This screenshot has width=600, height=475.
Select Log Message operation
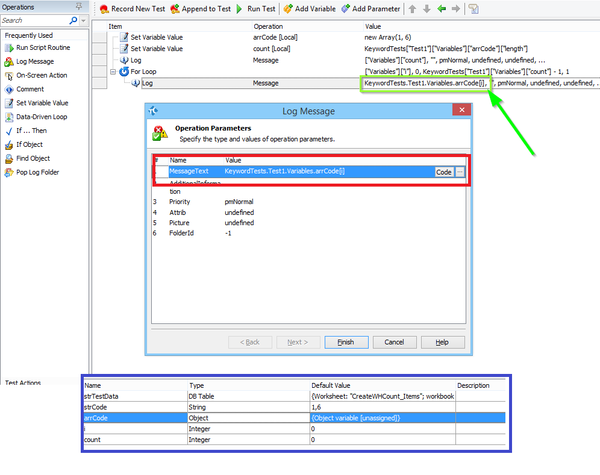[29, 62]
